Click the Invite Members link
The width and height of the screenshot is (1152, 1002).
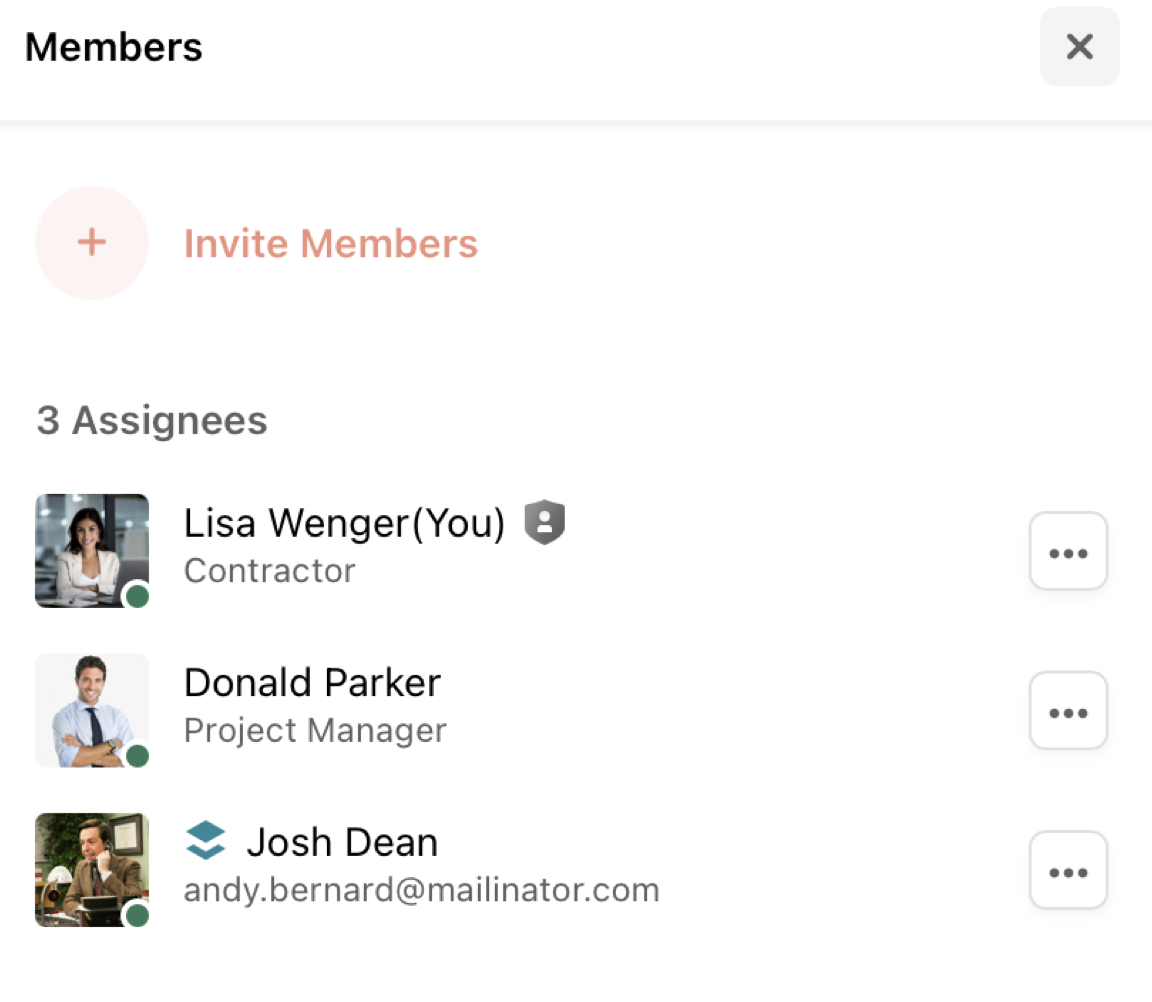[x=331, y=243]
